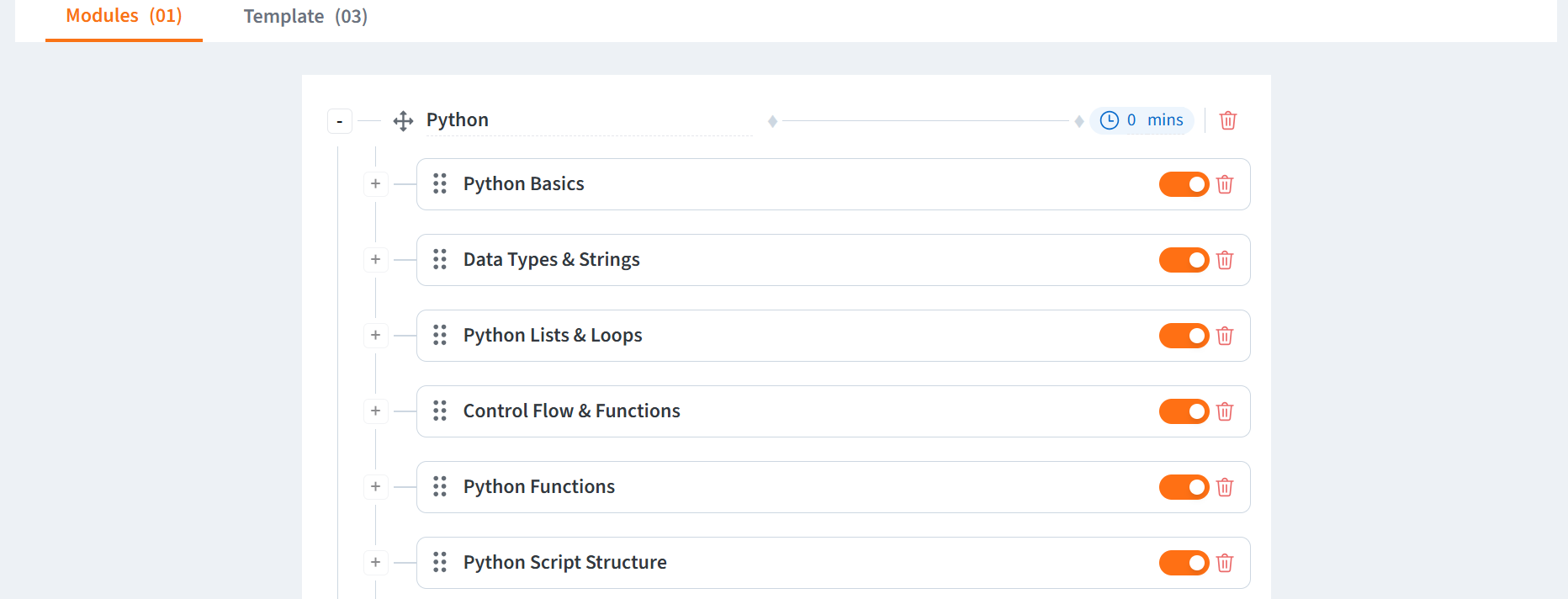The height and width of the screenshot is (599, 1568).
Task: Click the 0 mins duration badge
Action: pyautogui.click(x=1142, y=120)
